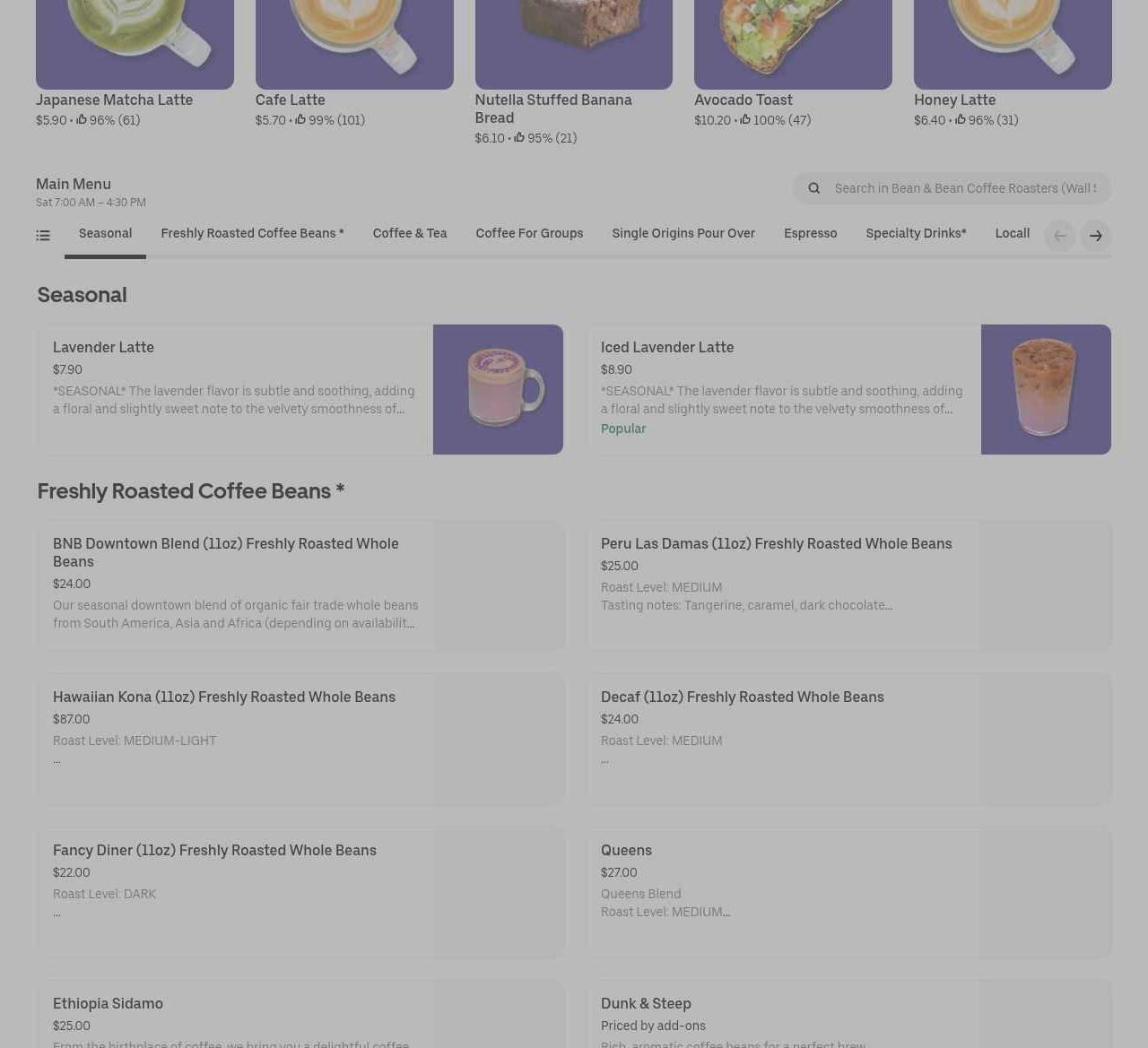Click the search magnifier icon

[x=814, y=188]
